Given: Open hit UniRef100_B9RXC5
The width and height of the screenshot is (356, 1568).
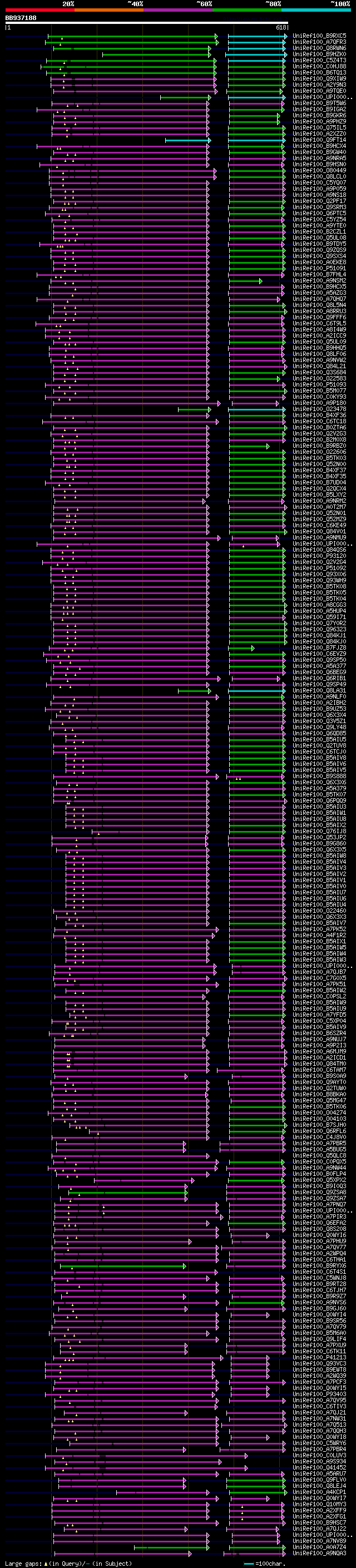Looking at the screenshot, I should [x=319, y=36].
